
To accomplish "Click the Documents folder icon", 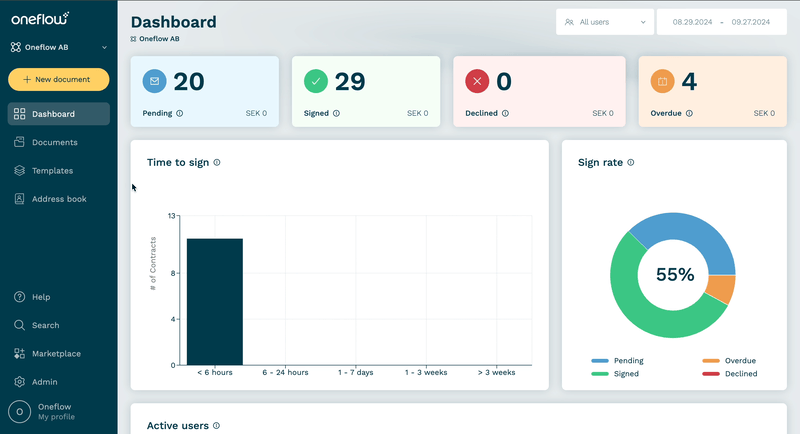I will 19,142.
